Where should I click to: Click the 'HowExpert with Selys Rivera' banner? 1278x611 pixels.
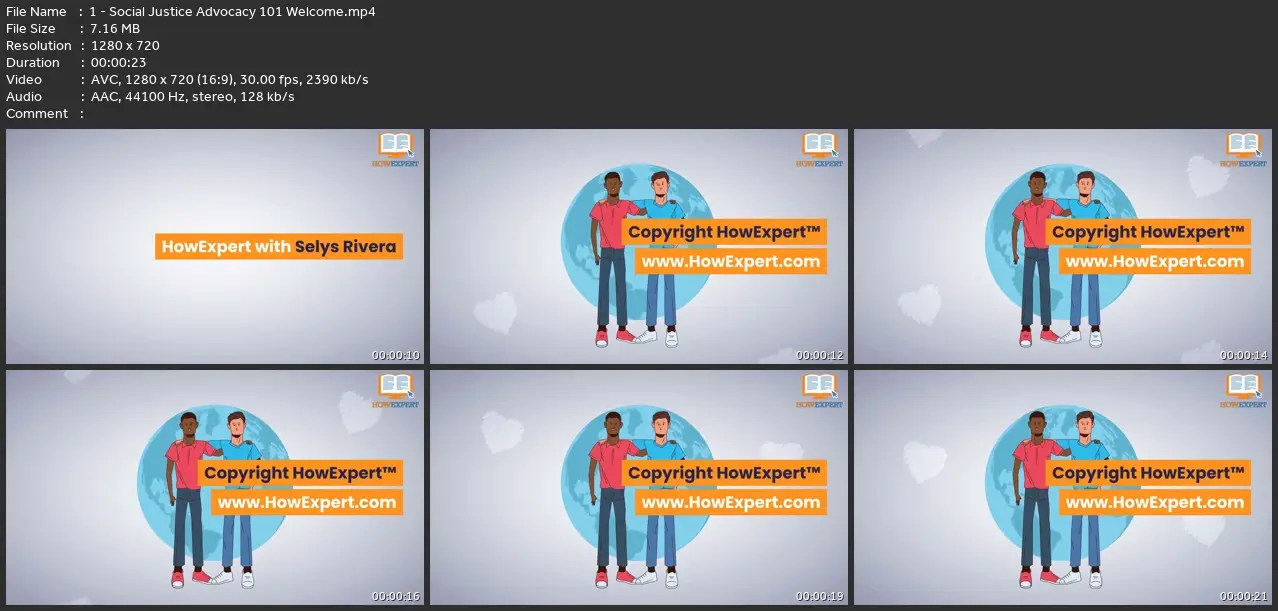(279, 246)
